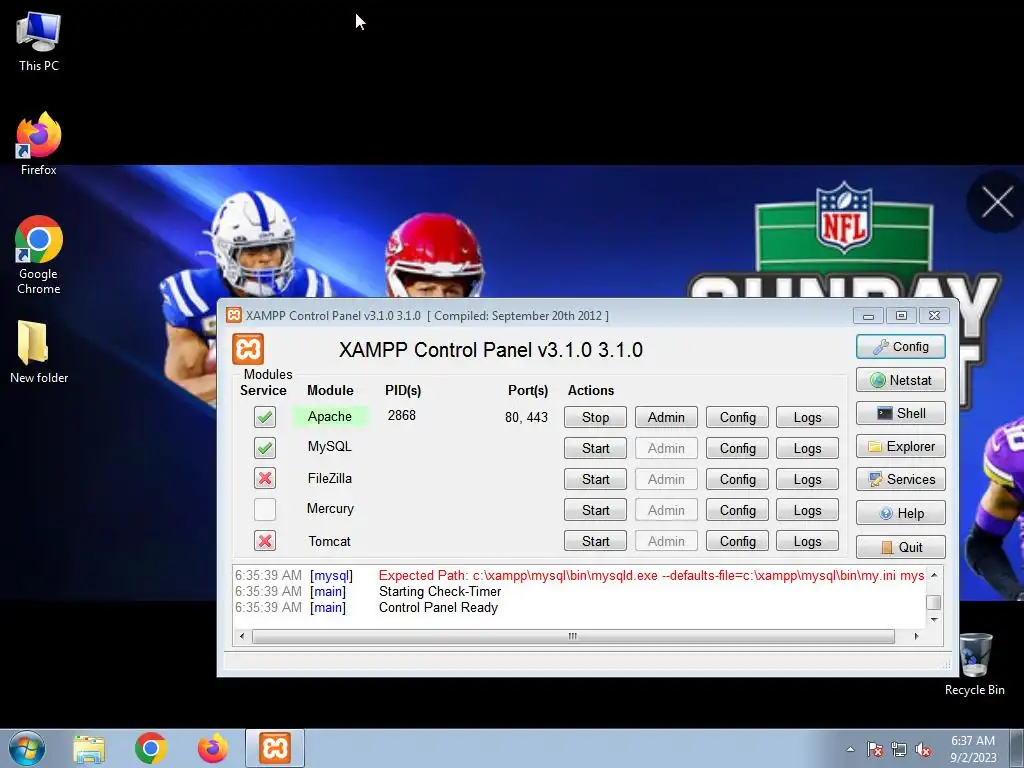1024x768 pixels.
Task: Click the Apache module name label
Action: (330, 417)
